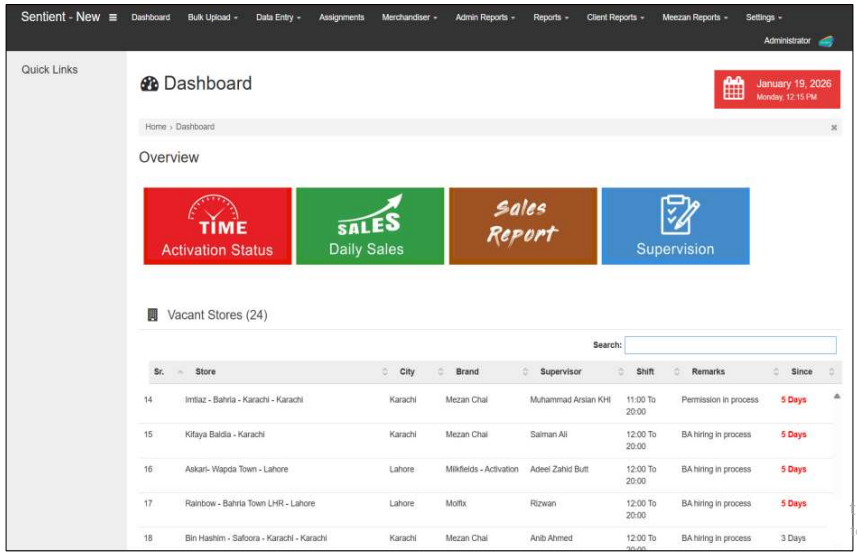Expand the Admin Reports dropdown menu
This screenshot has height=554, width=857.
(x=485, y=17)
